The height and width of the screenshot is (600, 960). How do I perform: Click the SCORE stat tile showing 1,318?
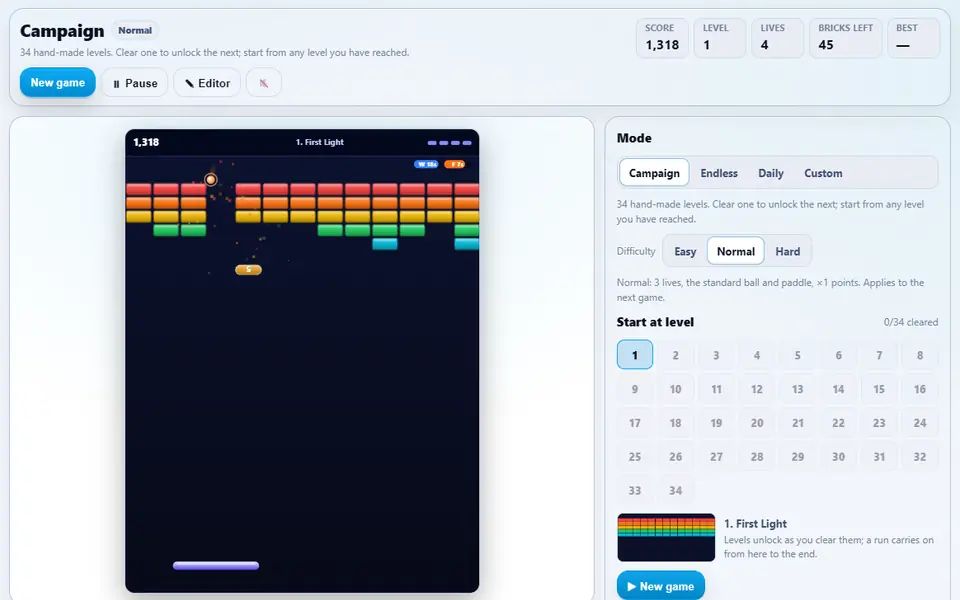pos(662,38)
